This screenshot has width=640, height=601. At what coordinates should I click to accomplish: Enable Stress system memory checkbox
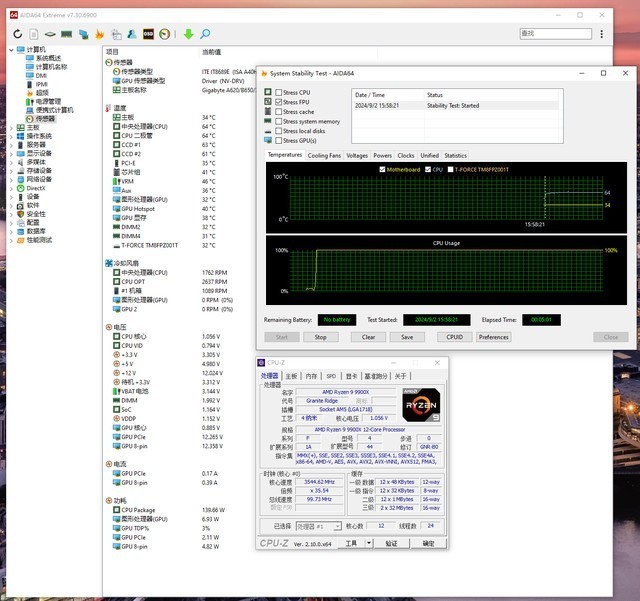pos(279,121)
